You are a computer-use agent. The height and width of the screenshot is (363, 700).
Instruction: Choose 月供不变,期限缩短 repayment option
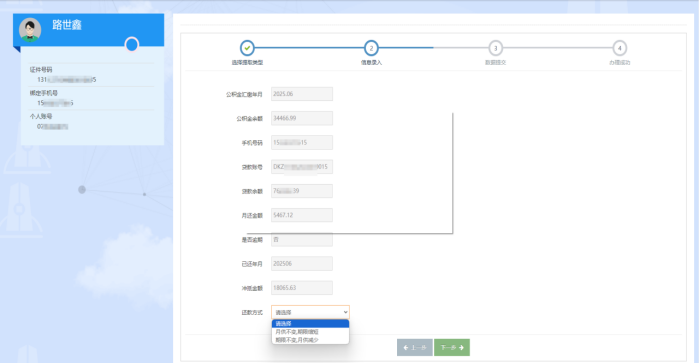tap(310, 332)
